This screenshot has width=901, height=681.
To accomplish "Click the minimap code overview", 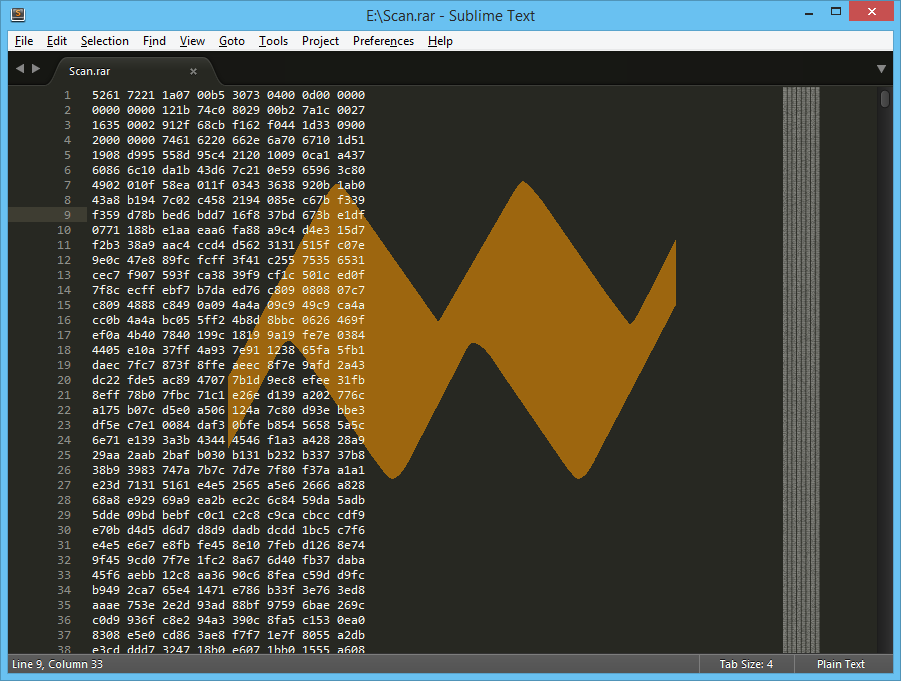I will pyautogui.click(x=801, y=370).
